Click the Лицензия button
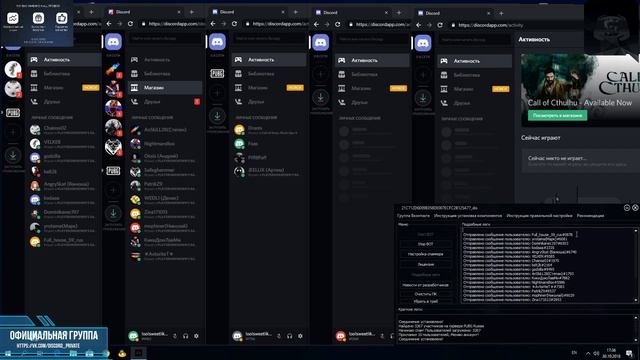 click(426, 264)
